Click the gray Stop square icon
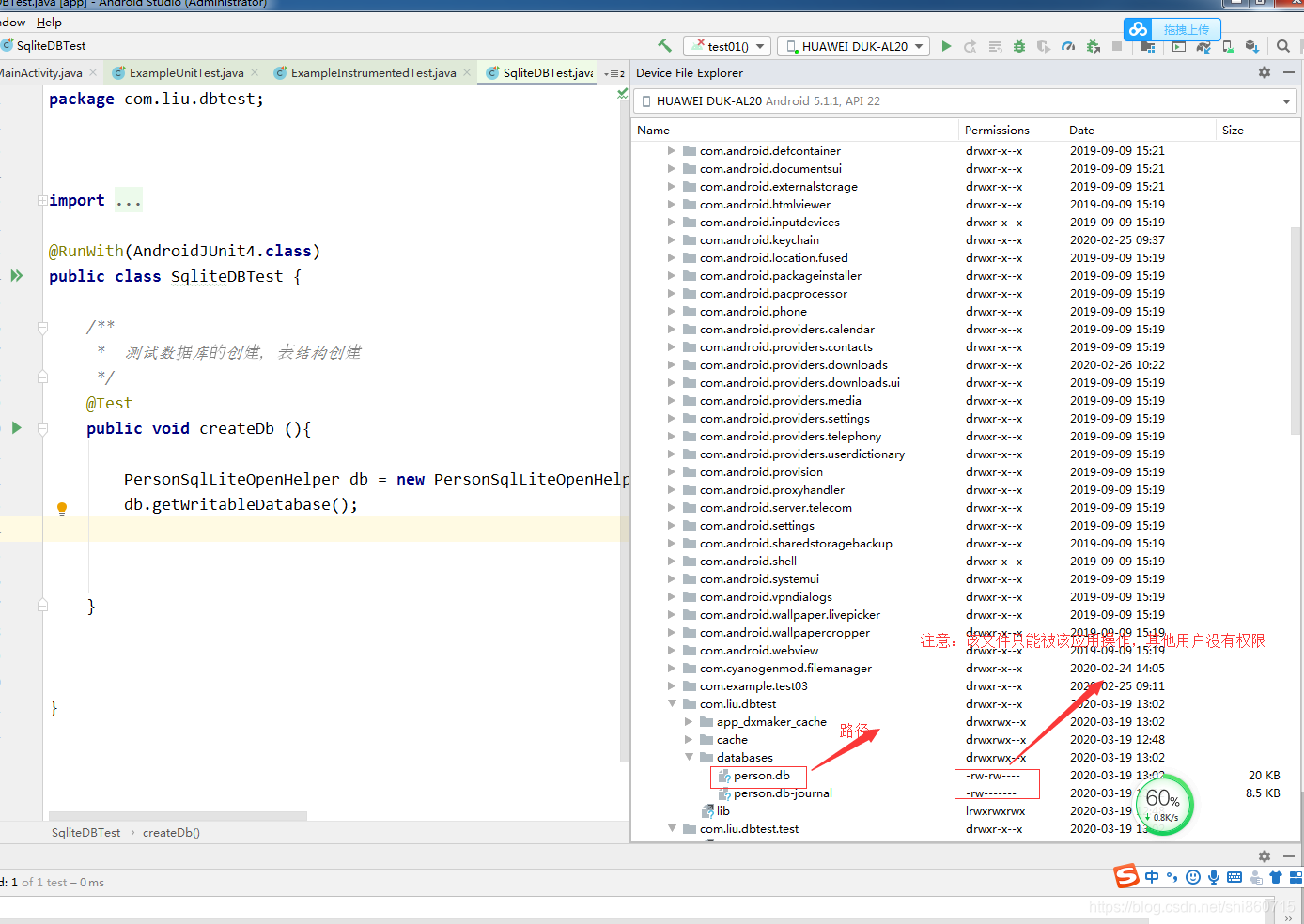This screenshot has width=1304, height=924. pos(1117,46)
